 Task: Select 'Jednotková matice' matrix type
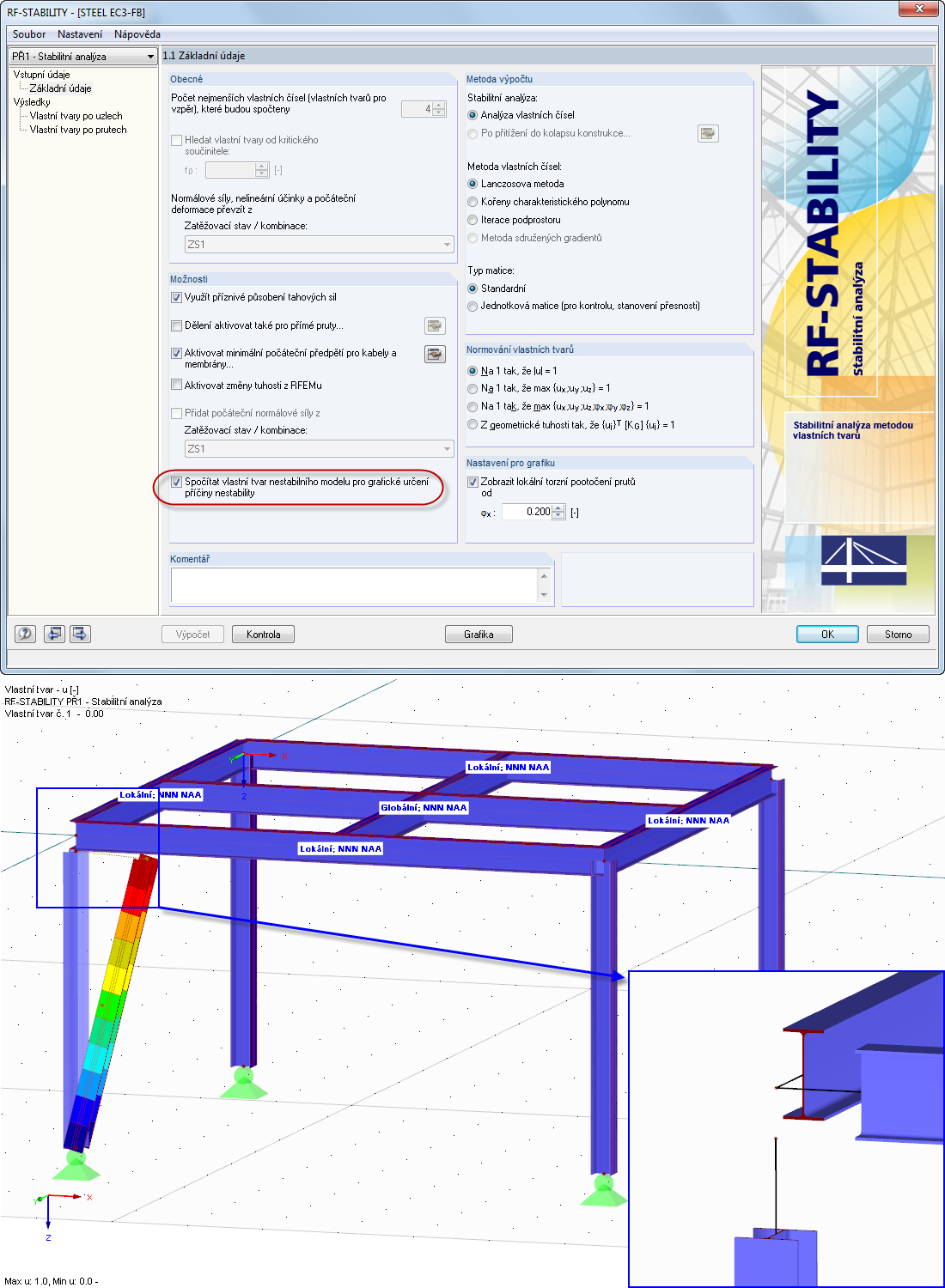tap(472, 306)
